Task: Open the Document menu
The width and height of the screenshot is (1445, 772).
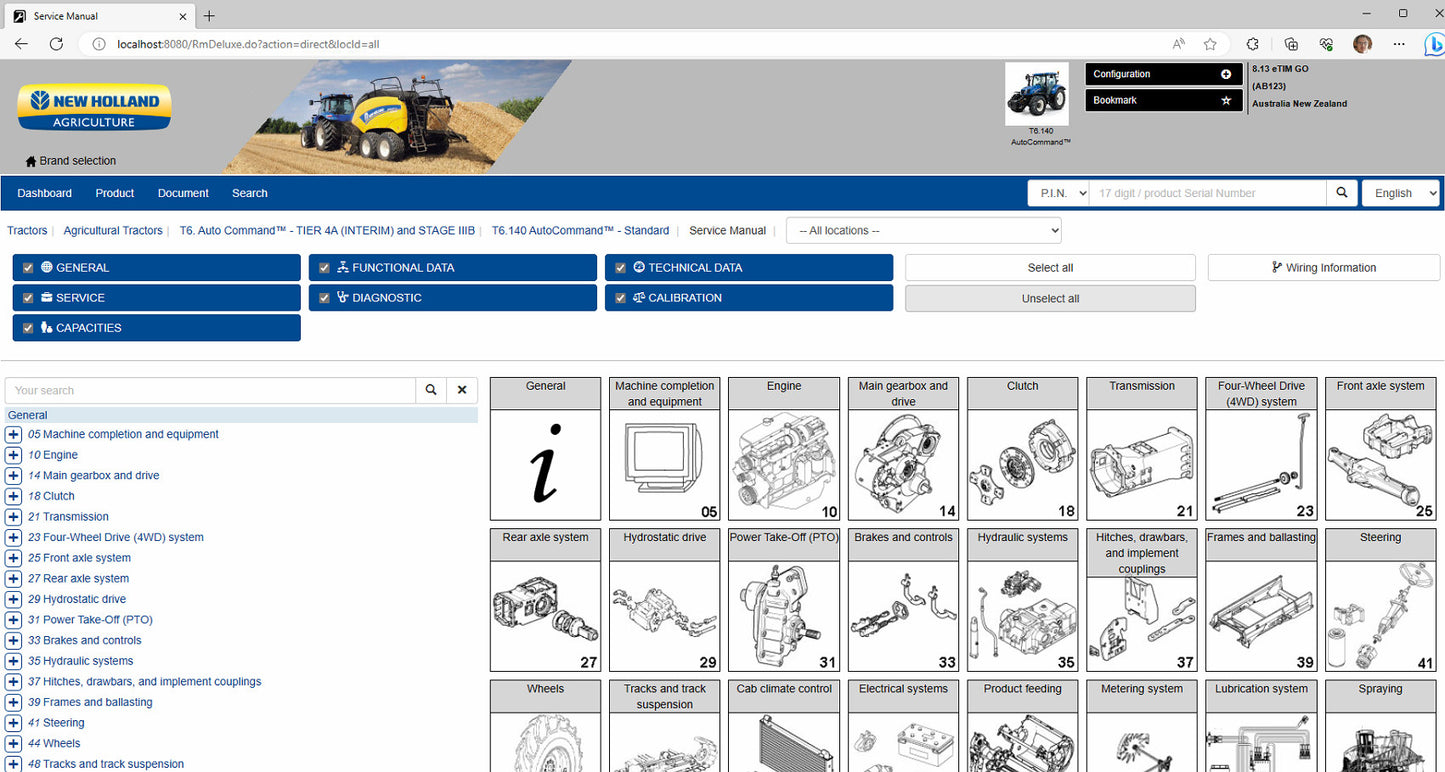Action: (x=182, y=192)
